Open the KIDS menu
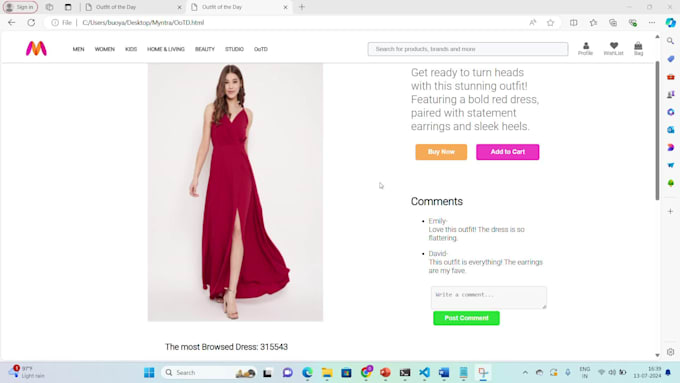This screenshot has width=680, height=383. coord(131,49)
